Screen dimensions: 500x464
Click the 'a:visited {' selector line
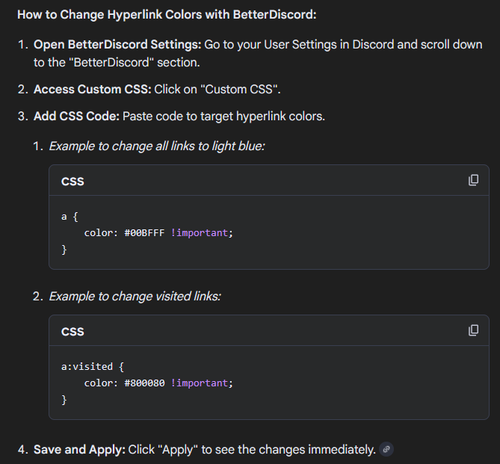click(93, 367)
